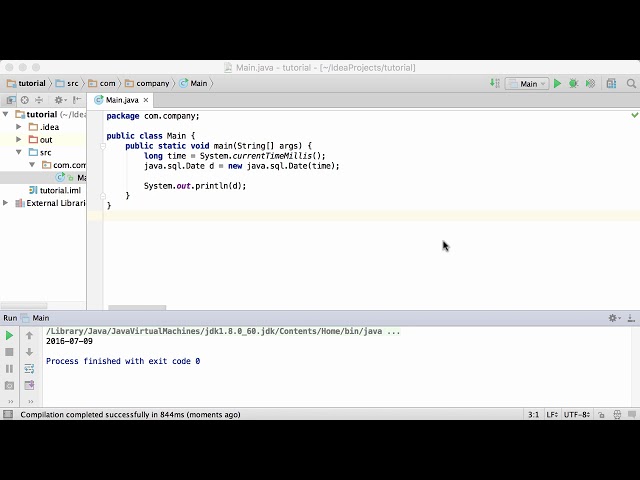Screen dimensions: 640x480
Task: Collapse the com.company package node
Action: point(32,165)
